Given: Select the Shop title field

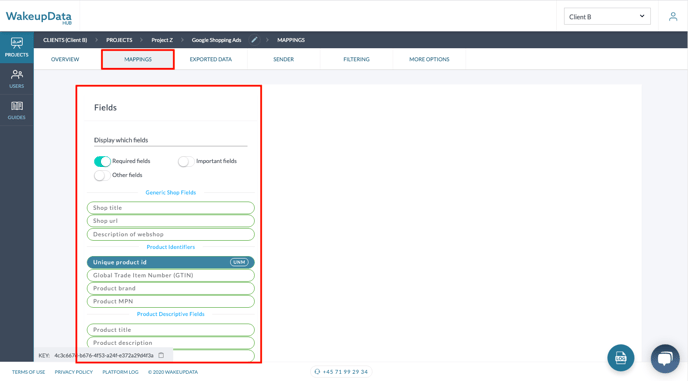Looking at the screenshot, I should coord(171,208).
